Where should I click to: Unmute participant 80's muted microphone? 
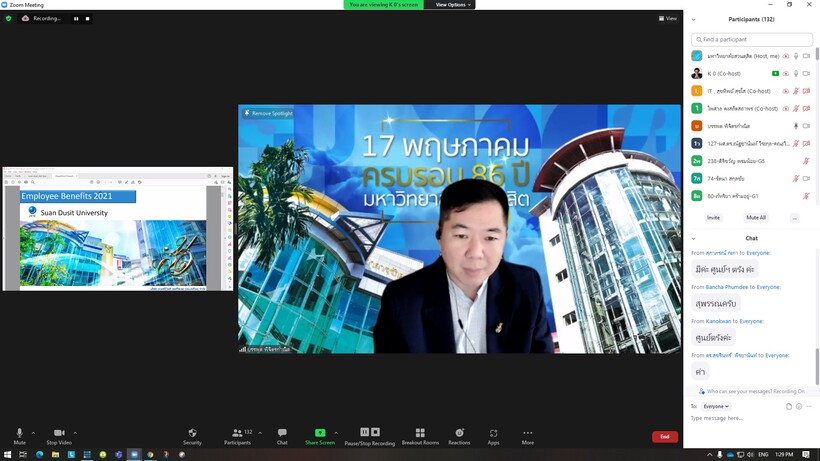click(806, 196)
